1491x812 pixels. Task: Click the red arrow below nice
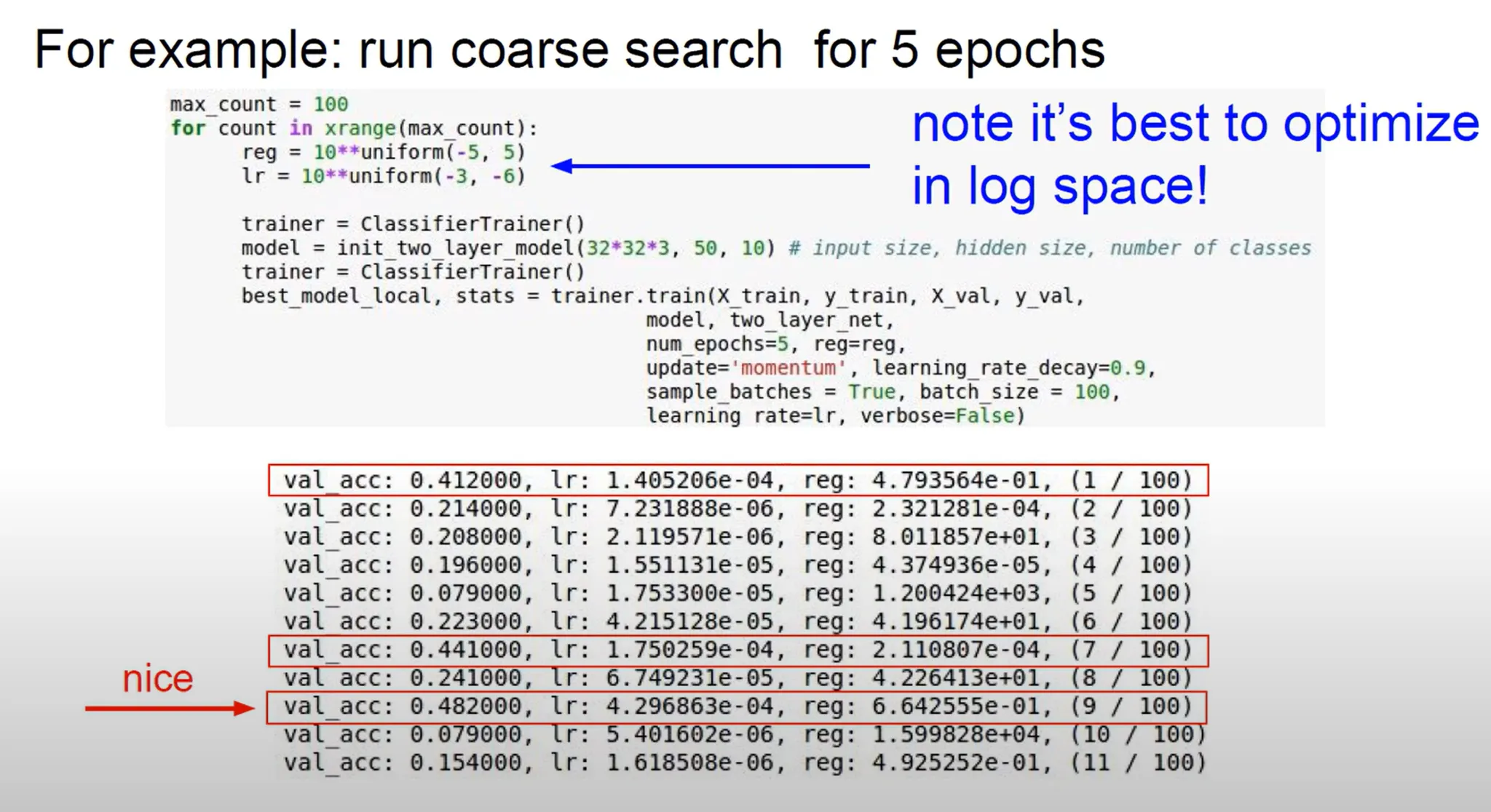pos(169,708)
